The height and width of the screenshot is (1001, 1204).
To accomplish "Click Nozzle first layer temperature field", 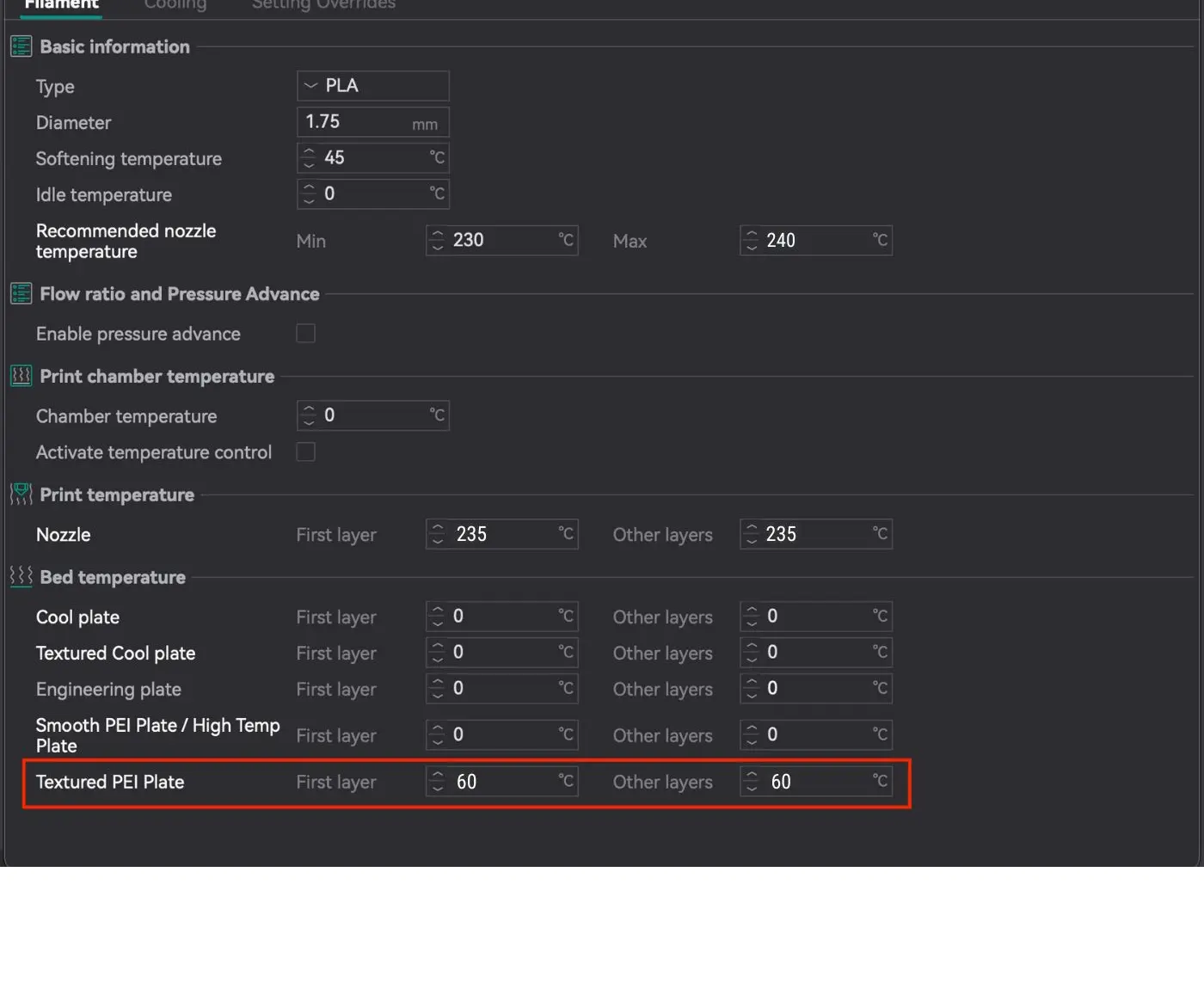I will [502, 534].
